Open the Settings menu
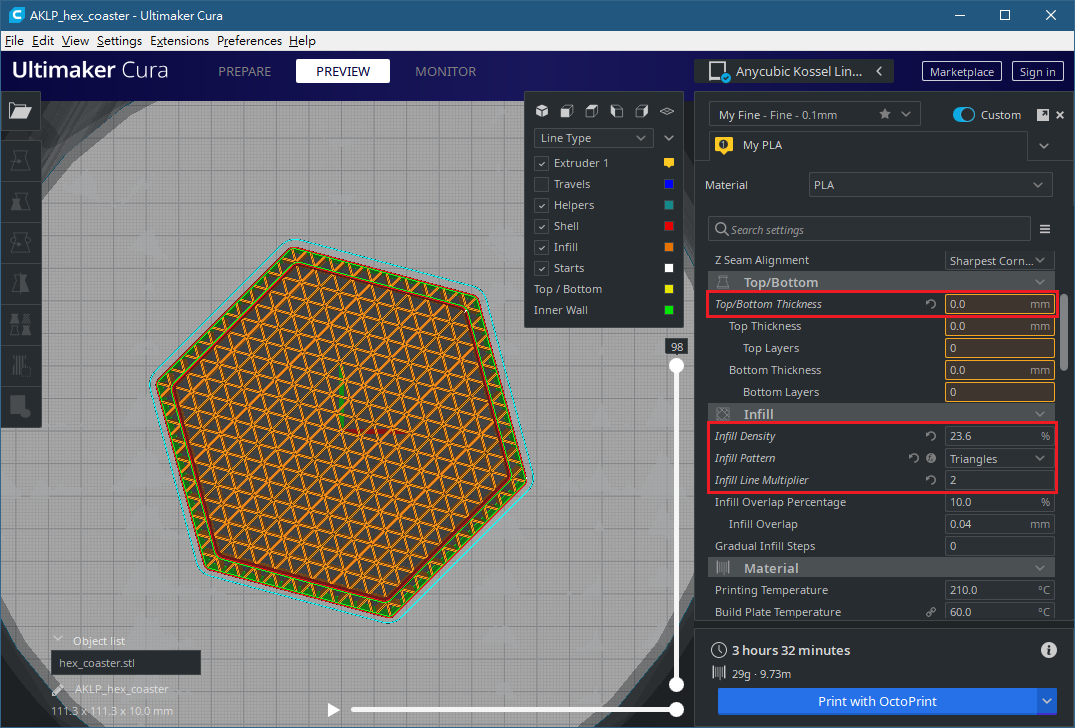The height and width of the screenshot is (728, 1075). coord(119,40)
